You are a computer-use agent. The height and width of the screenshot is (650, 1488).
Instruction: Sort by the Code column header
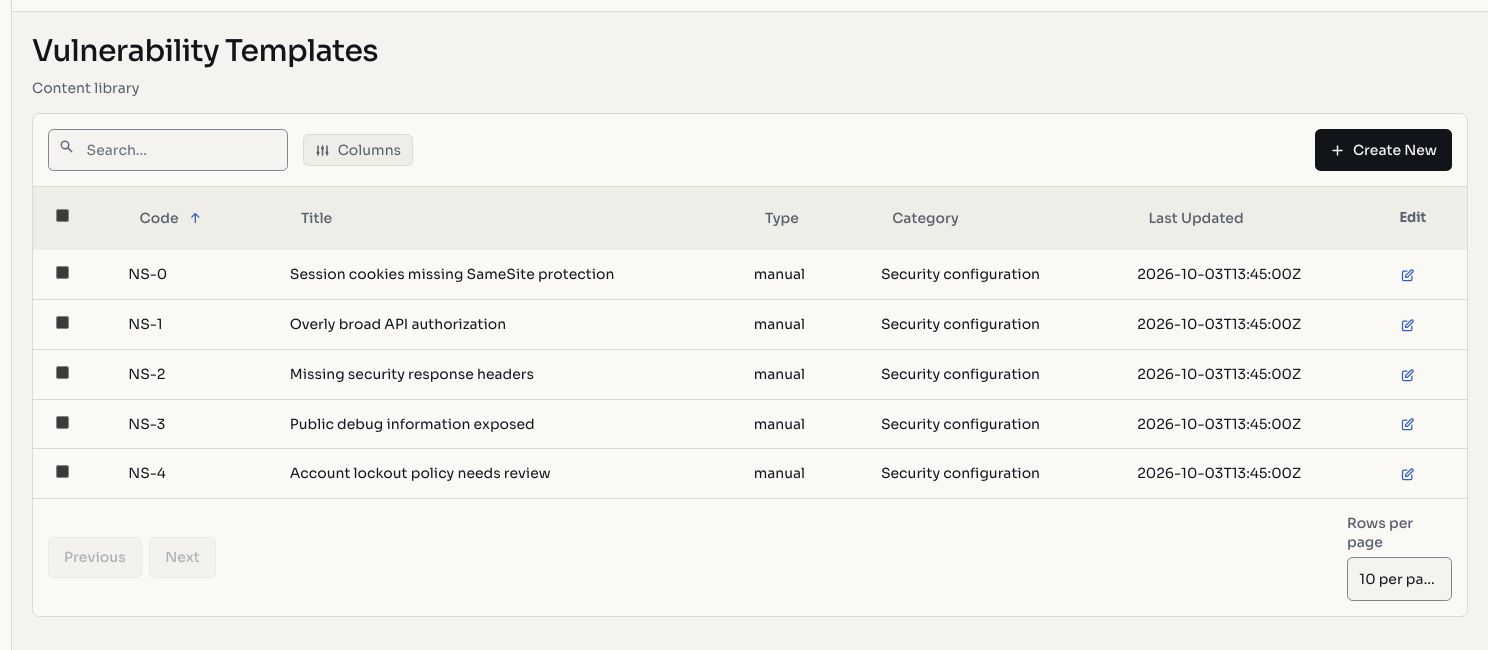click(x=159, y=218)
